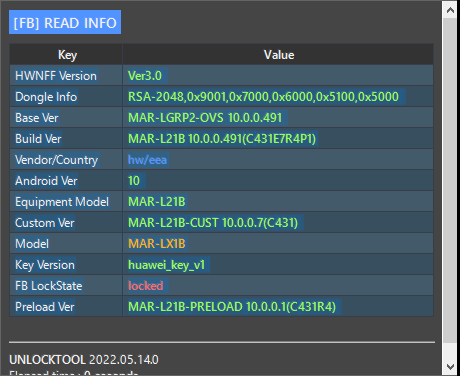Click the [FB] READ INFO label
Viewport: 460px width, 376px height.
click(65, 22)
